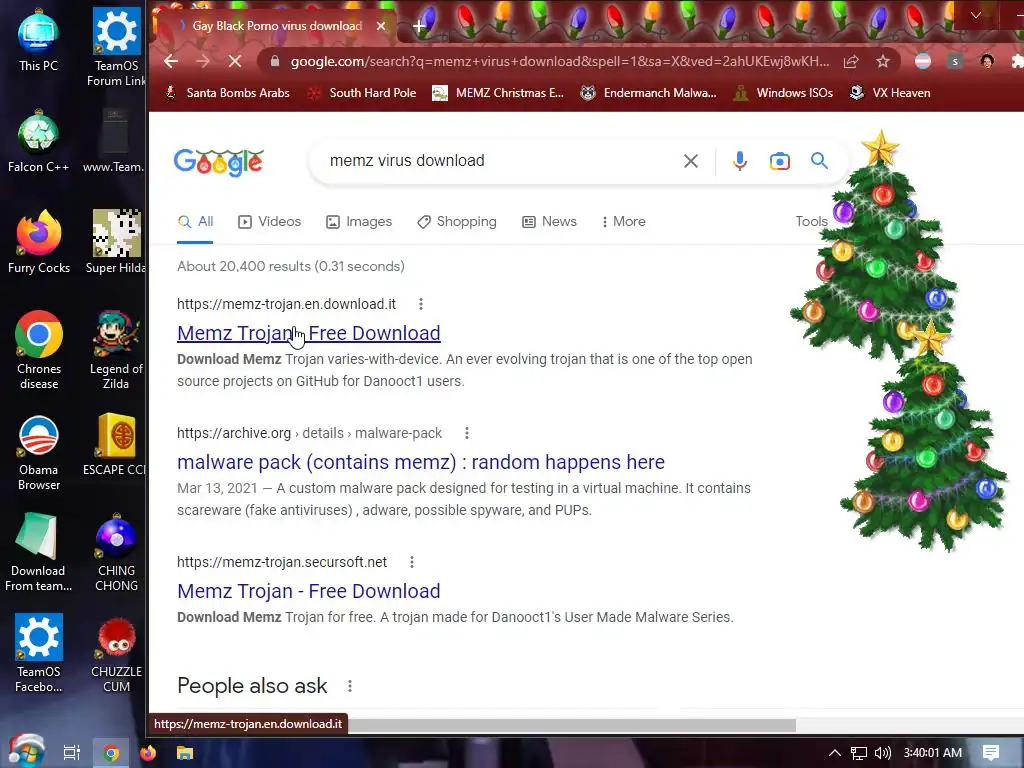Viewport: 1024px width, 768px height.
Task: Close the current Chrome tab
Action: [x=381, y=26]
